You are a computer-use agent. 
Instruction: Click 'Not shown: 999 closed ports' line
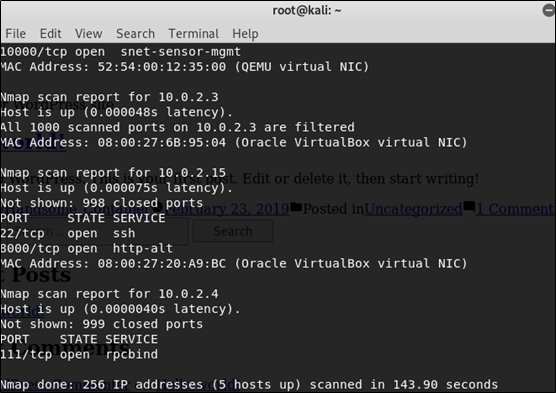click(101, 324)
